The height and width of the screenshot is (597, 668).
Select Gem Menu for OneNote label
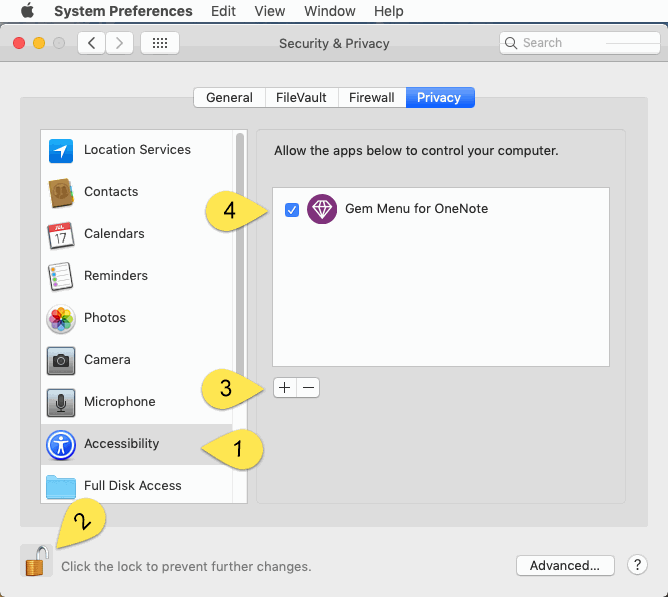pos(416,209)
